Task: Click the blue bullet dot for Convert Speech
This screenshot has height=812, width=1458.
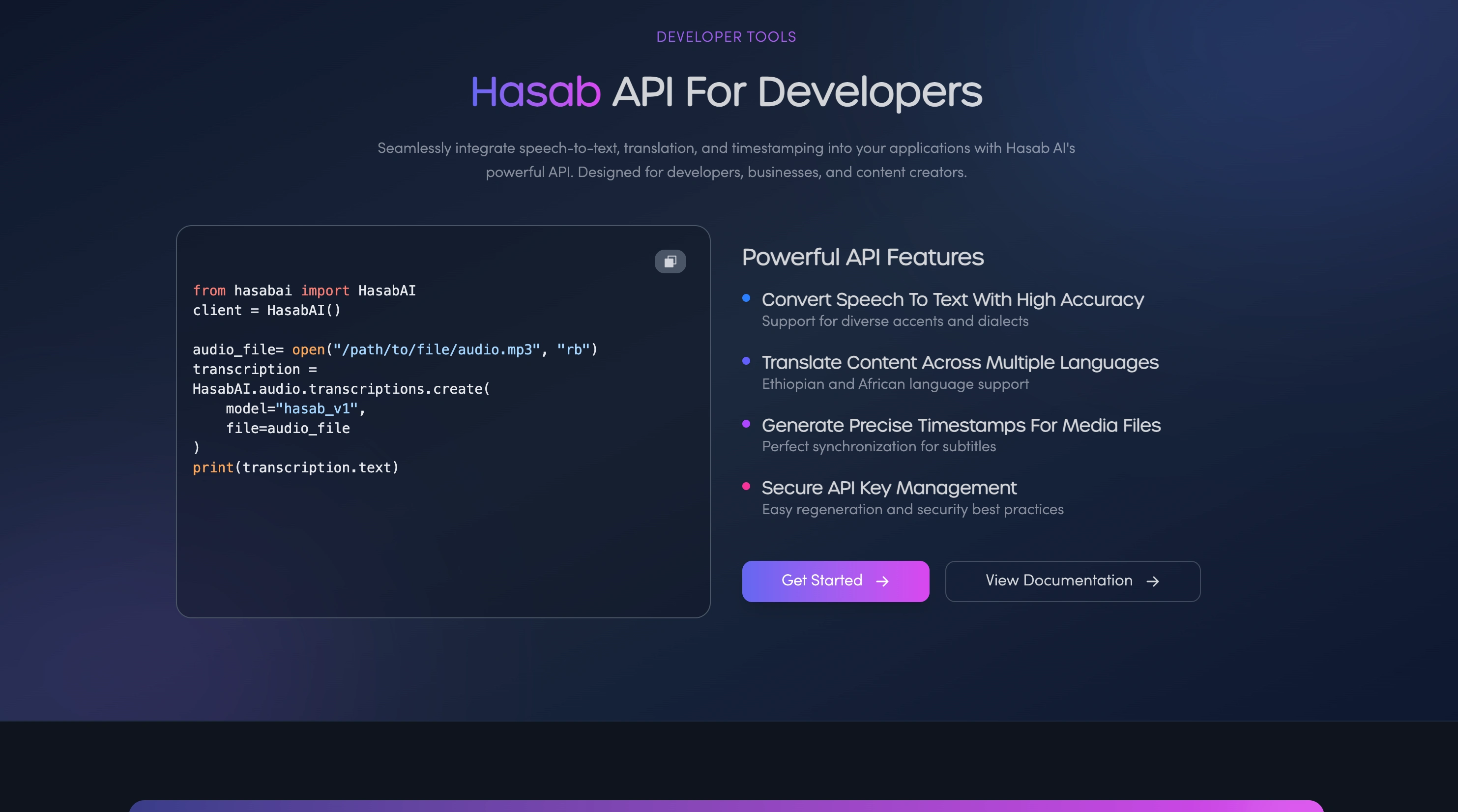Action: pos(746,298)
